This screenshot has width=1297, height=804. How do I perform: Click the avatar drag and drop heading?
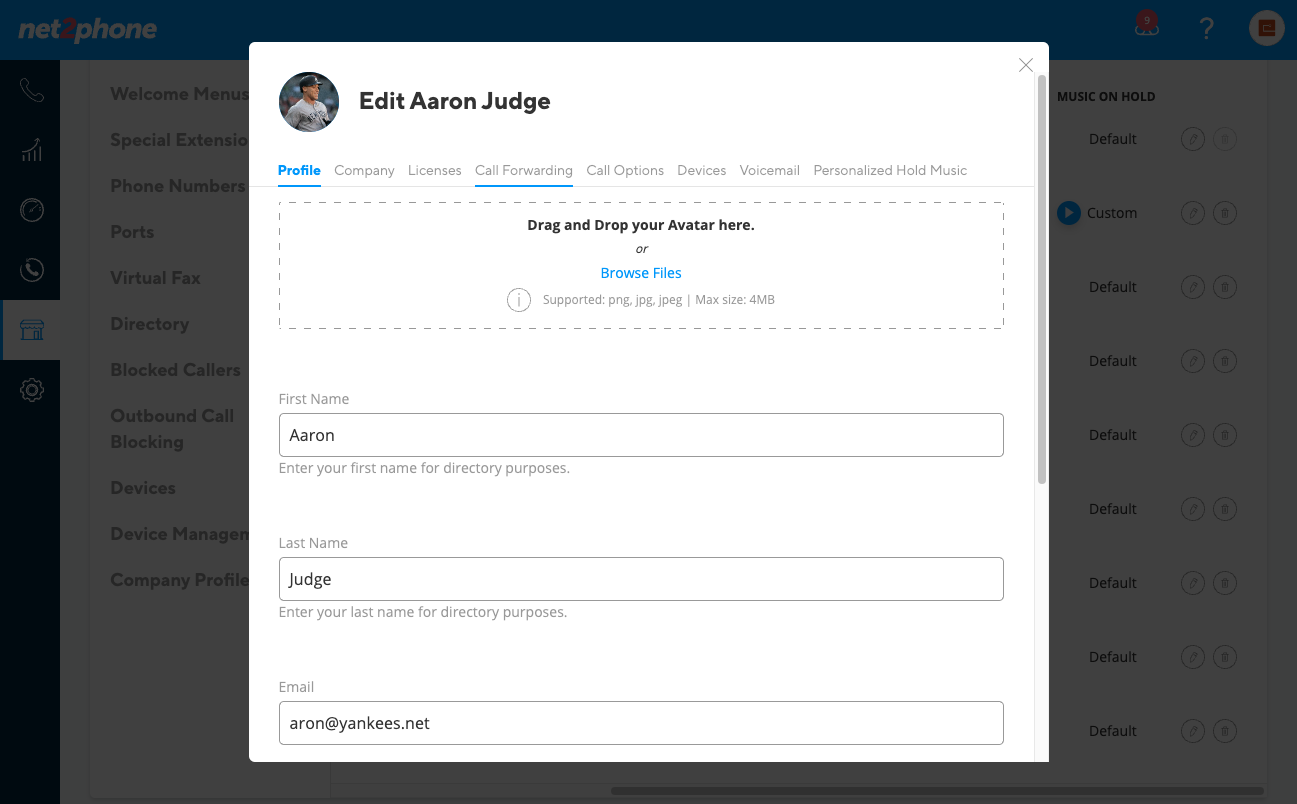pyautogui.click(x=641, y=225)
